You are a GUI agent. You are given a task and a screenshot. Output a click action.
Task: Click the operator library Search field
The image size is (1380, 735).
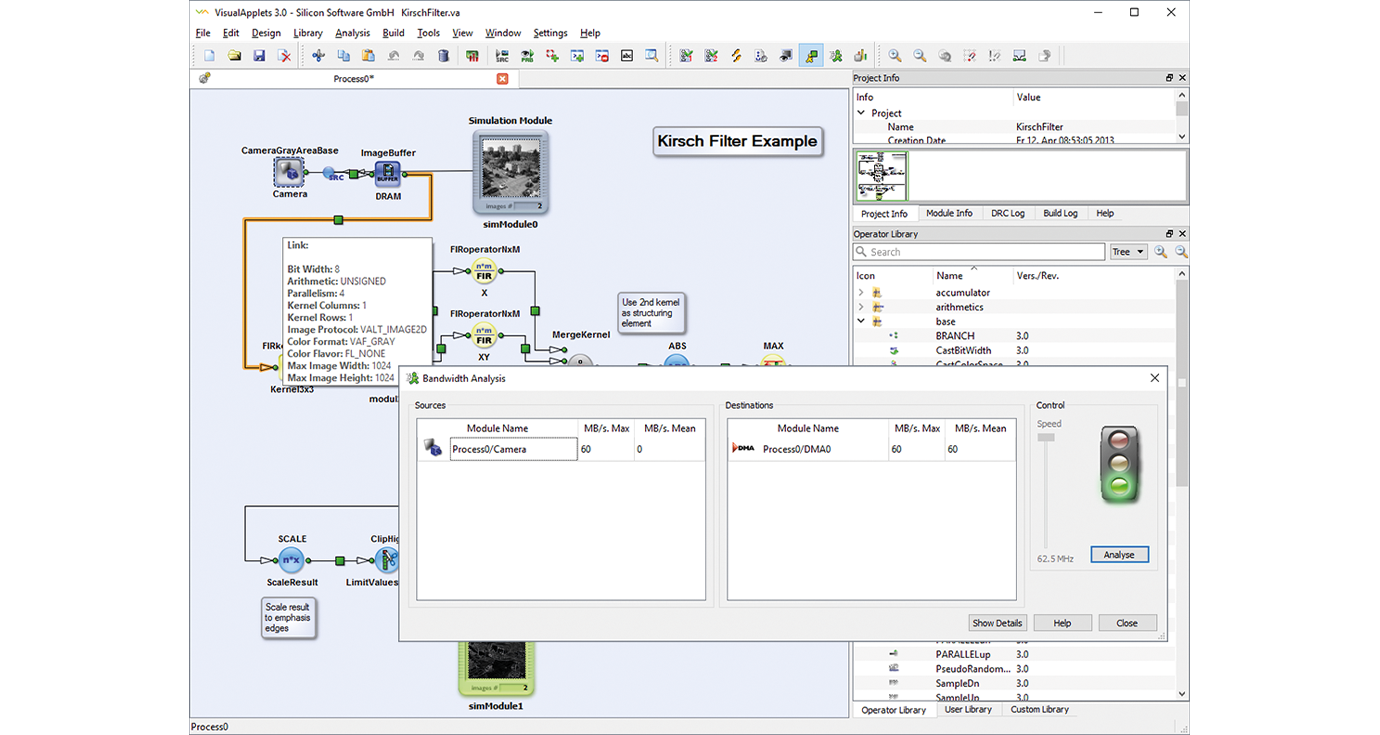point(979,252)
